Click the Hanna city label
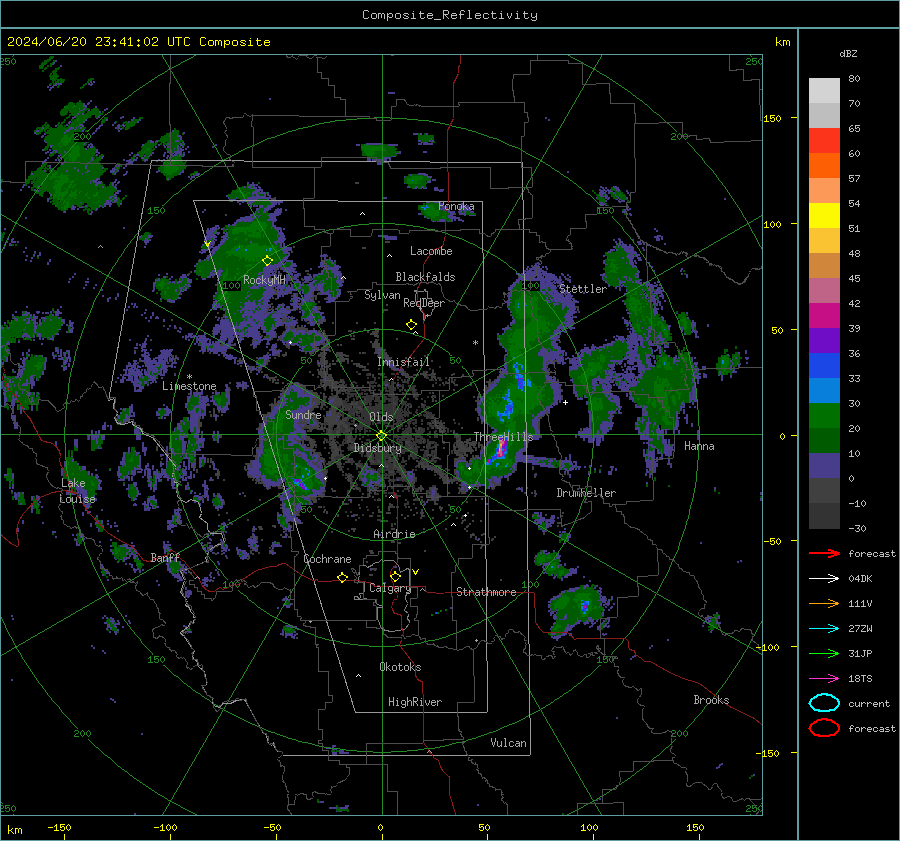 click(699, 446)
